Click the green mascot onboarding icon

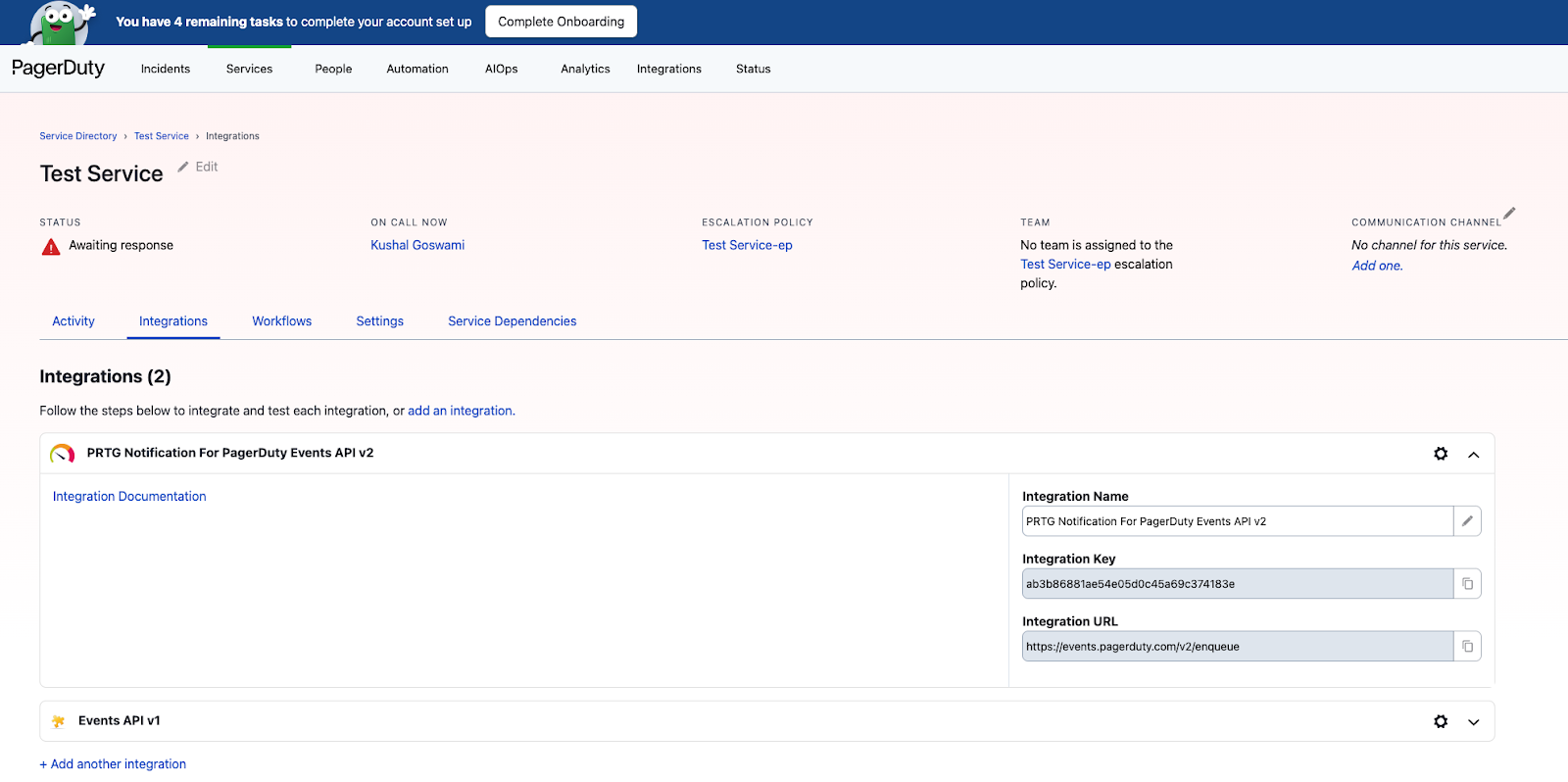[62, 23]
